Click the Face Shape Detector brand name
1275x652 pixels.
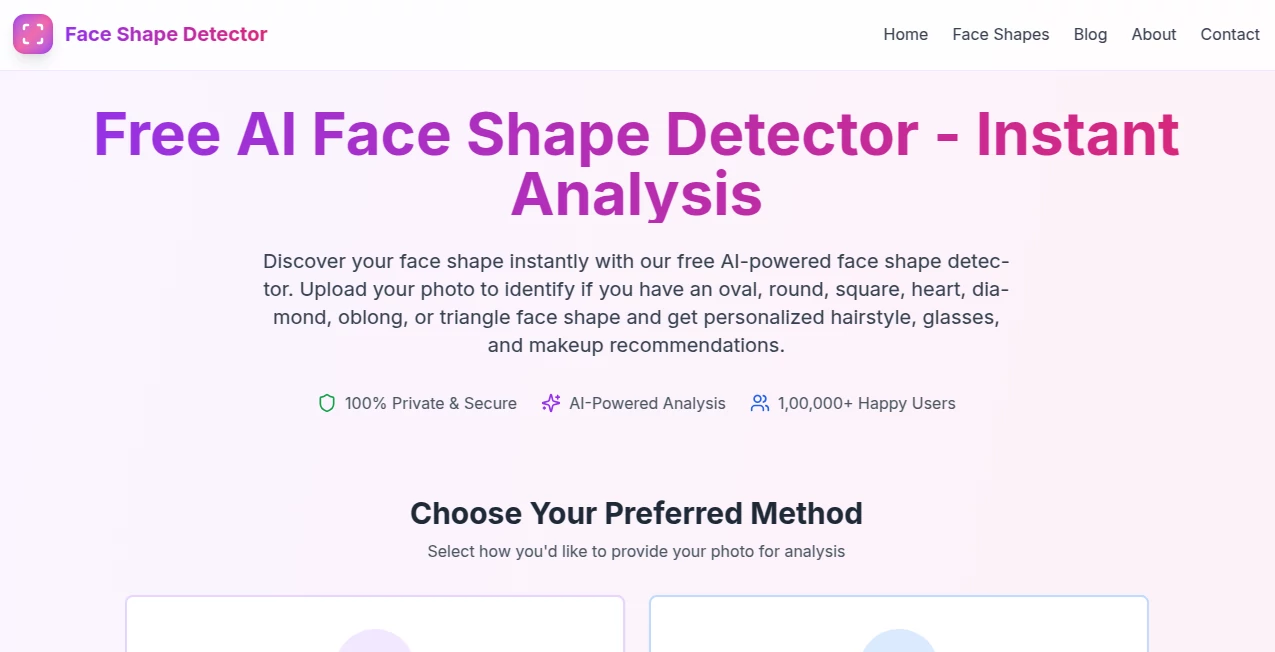(166, 34)
